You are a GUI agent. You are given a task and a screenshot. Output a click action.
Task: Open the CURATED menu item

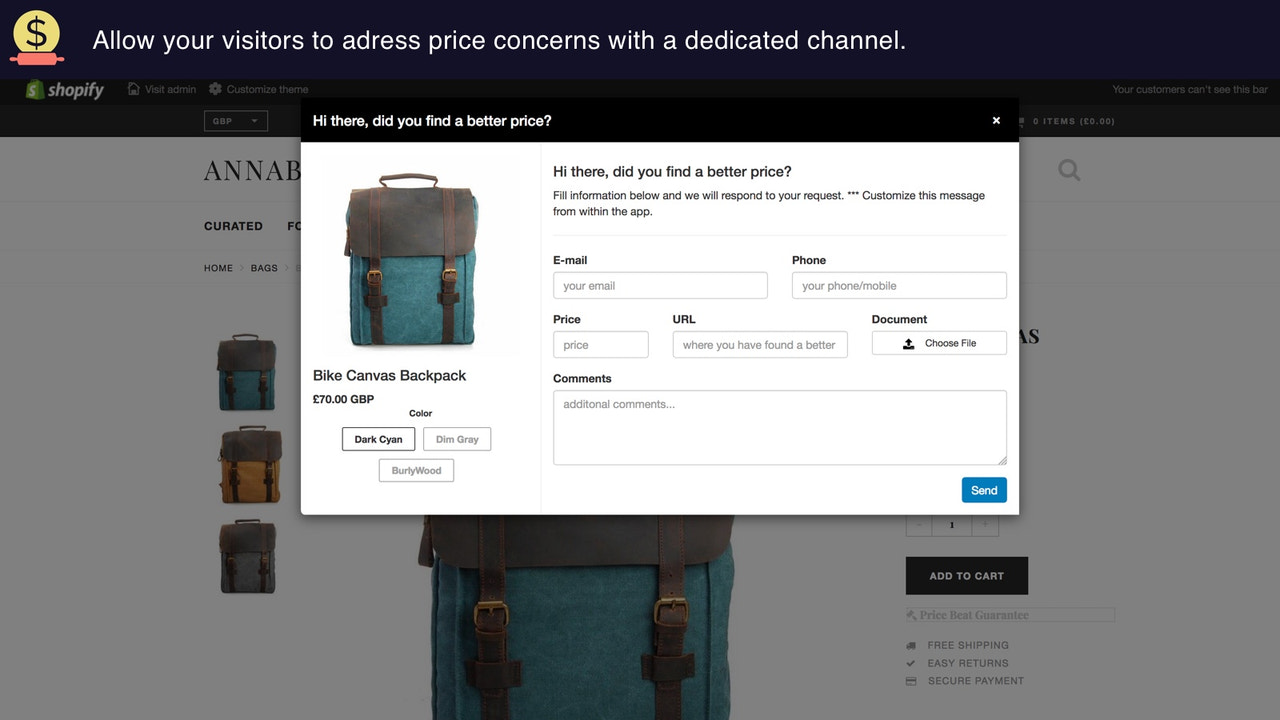pyautogui.click(x=233, y=226)
